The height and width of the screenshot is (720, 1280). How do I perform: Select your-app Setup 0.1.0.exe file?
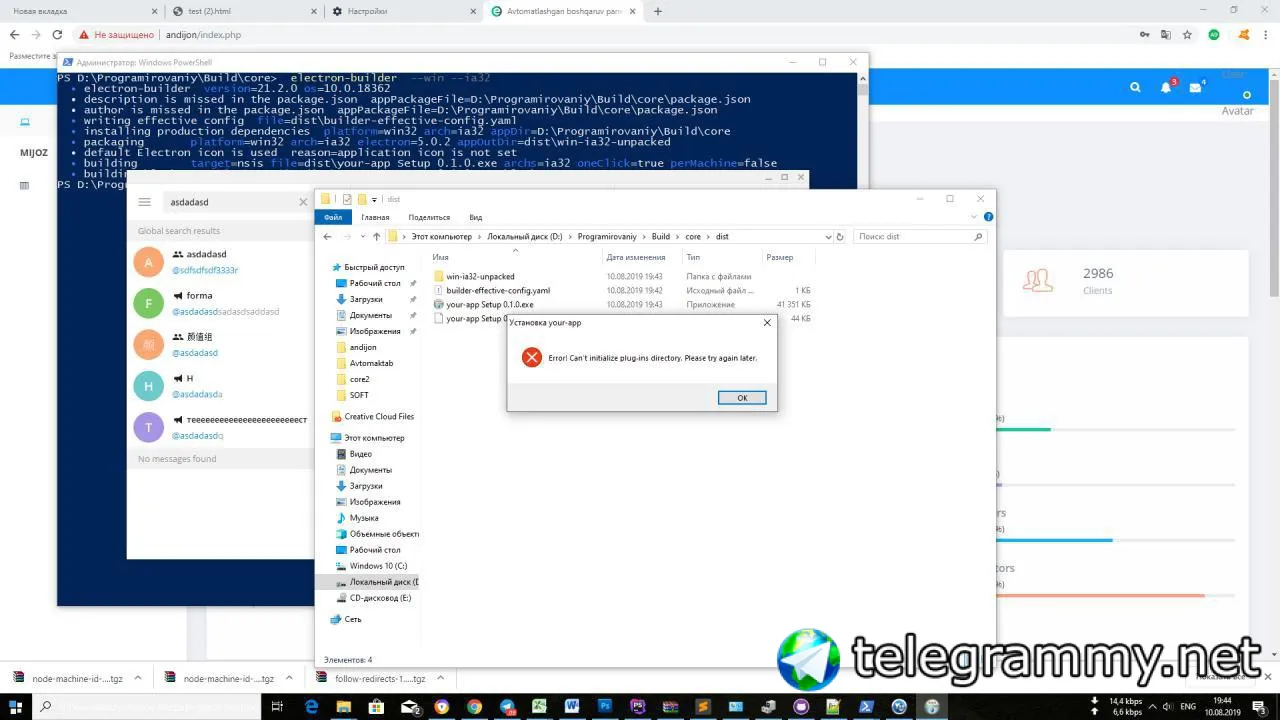490,304
